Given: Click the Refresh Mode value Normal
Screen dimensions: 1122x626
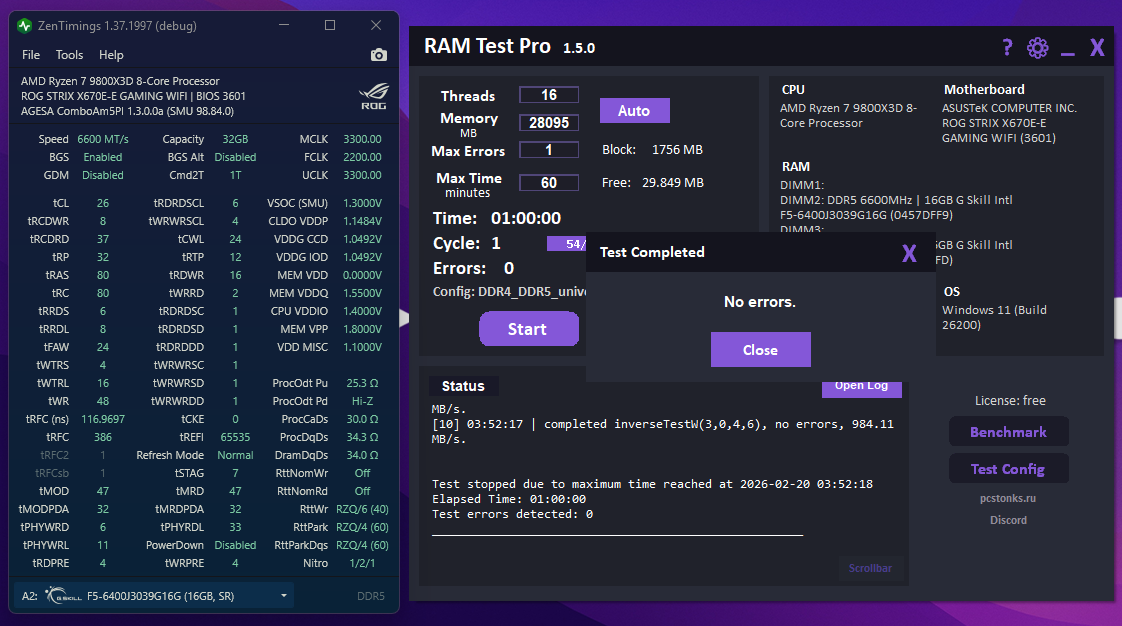Looking at the screenshot, I should pos(235,456).
